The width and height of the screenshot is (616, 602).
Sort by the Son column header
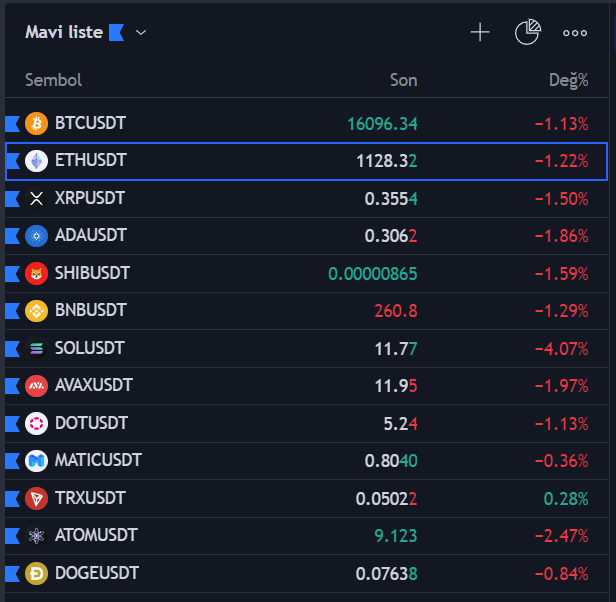pos(403,80)
